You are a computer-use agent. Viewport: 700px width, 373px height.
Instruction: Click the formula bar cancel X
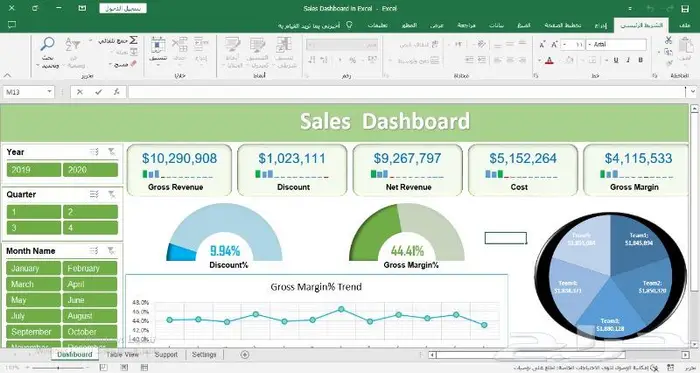click(80, 92)
